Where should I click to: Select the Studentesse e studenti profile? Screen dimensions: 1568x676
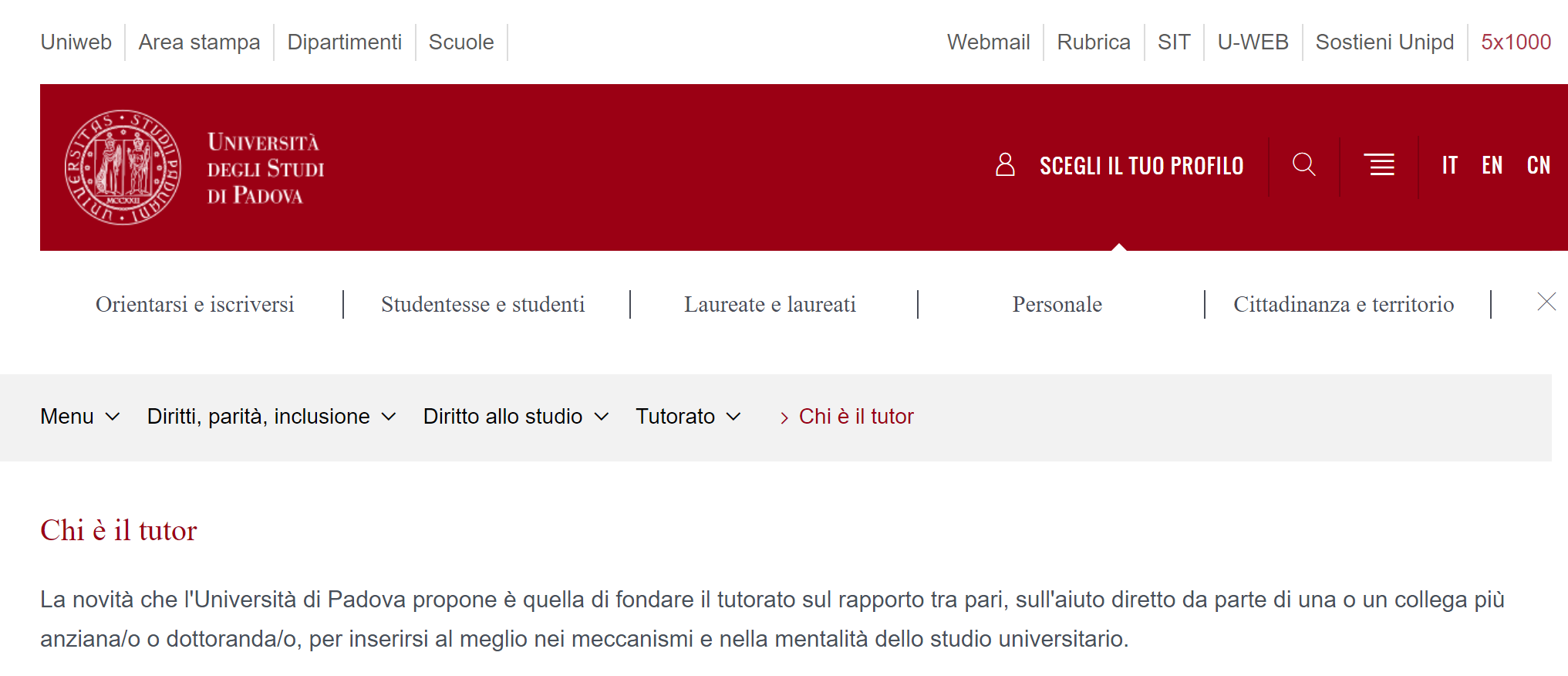pos(483,305)
